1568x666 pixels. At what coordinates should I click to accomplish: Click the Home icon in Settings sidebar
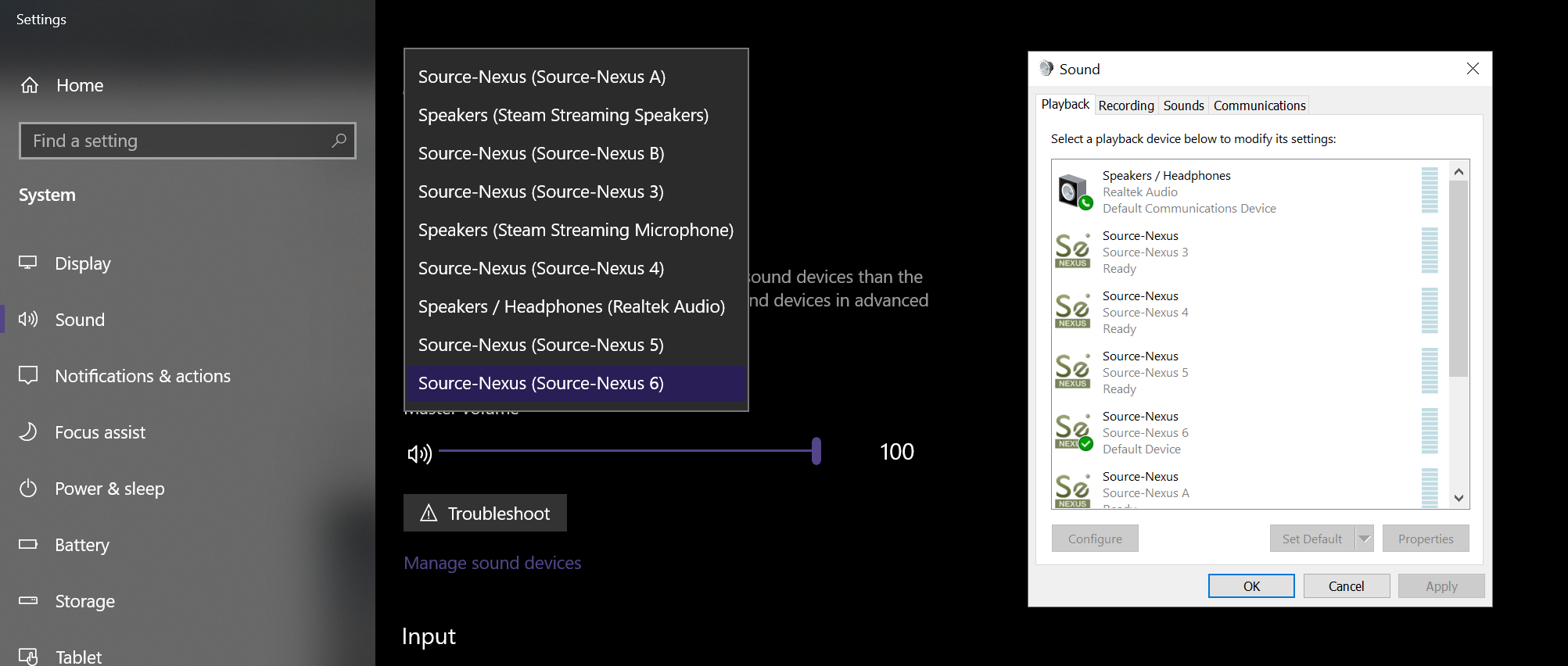(30, 85)
